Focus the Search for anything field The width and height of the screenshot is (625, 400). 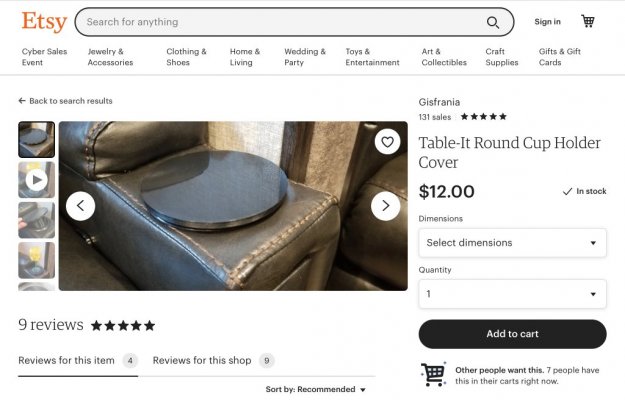coord(279,22)
